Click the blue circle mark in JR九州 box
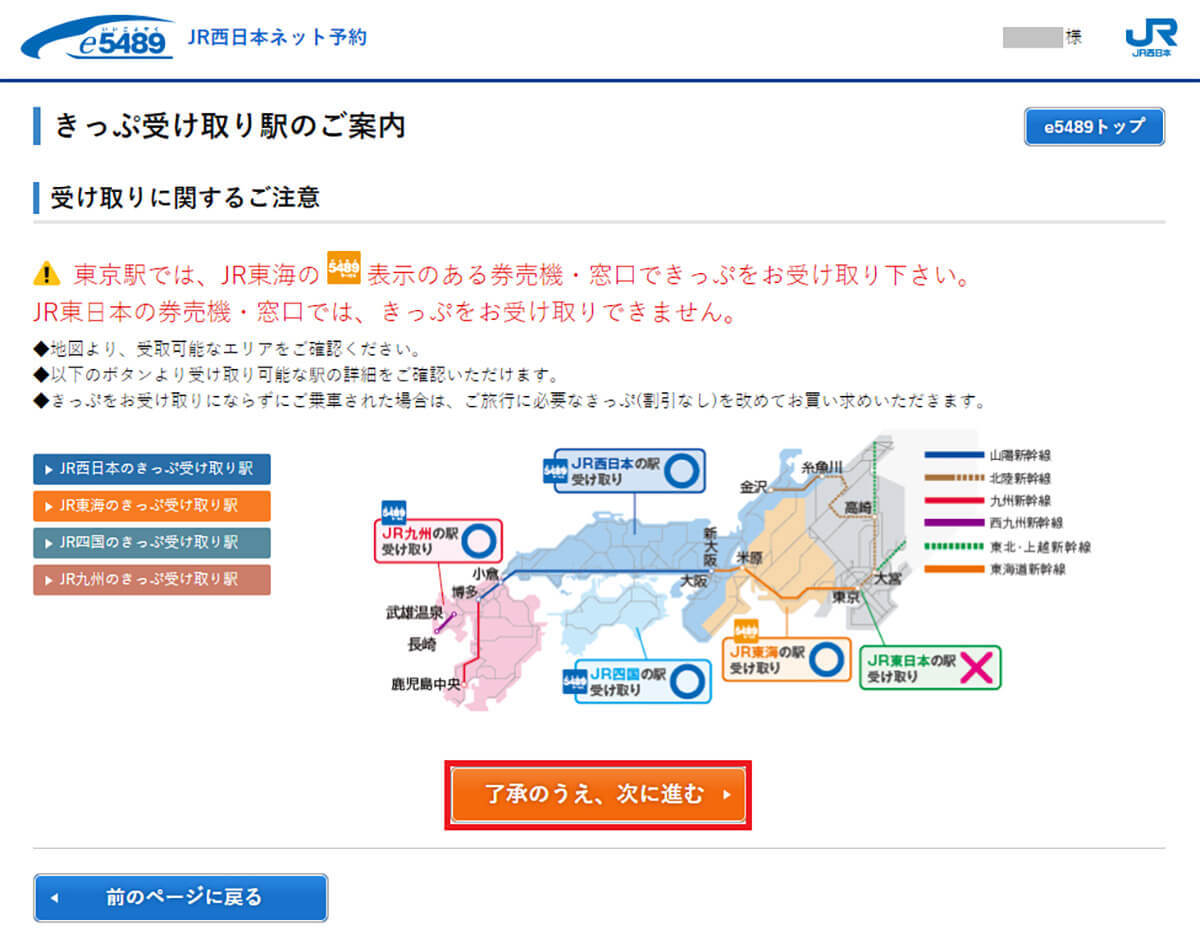This screenshot has width=1200, height=930. click(477, 541)
